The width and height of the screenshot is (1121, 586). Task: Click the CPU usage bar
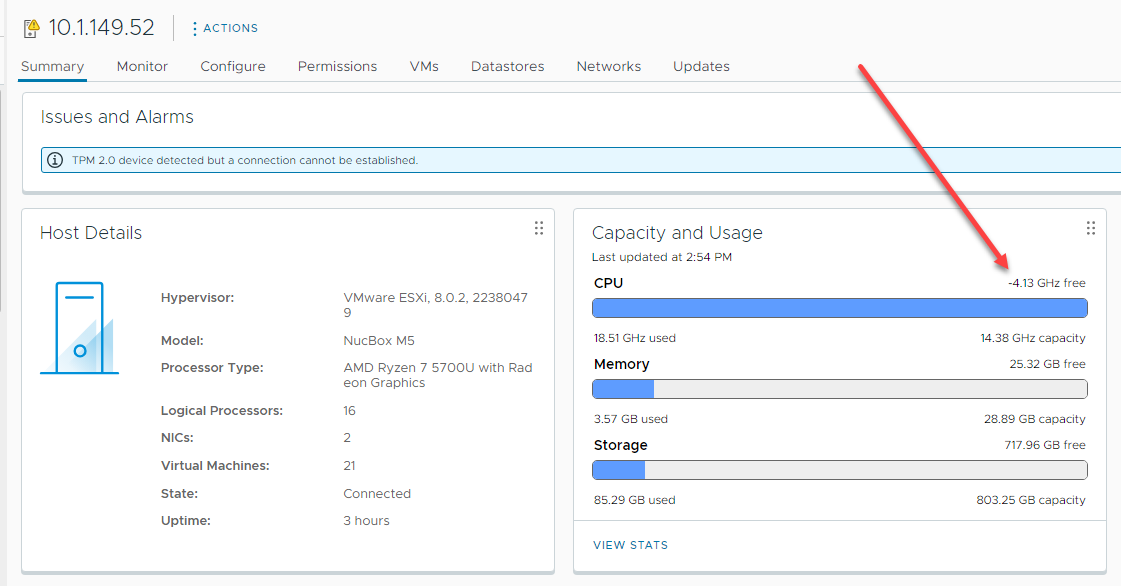(839, 308)
